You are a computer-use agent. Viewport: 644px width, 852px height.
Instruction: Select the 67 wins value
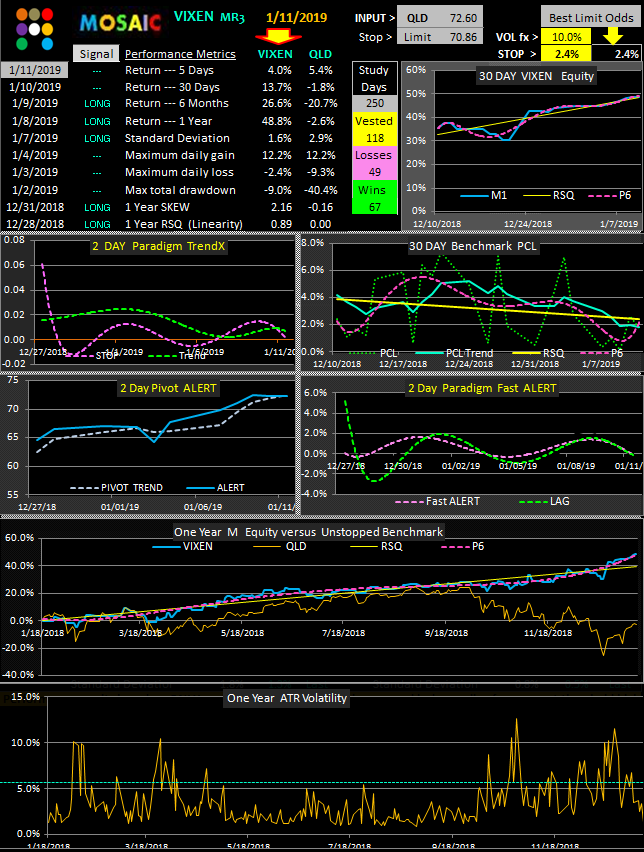pos(374,207)
